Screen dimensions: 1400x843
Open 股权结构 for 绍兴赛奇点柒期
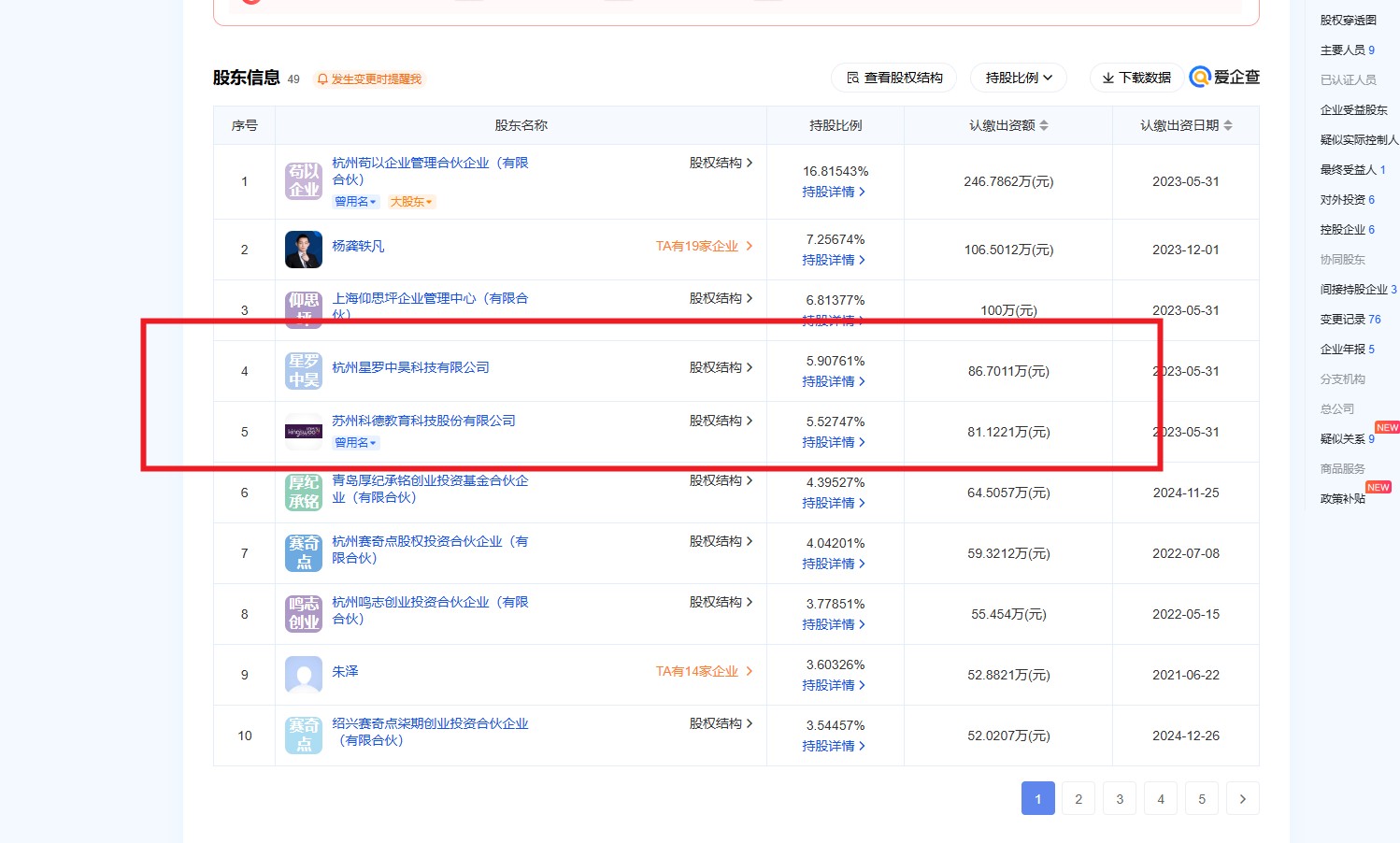pyautogui.click(x=721, y=723)
